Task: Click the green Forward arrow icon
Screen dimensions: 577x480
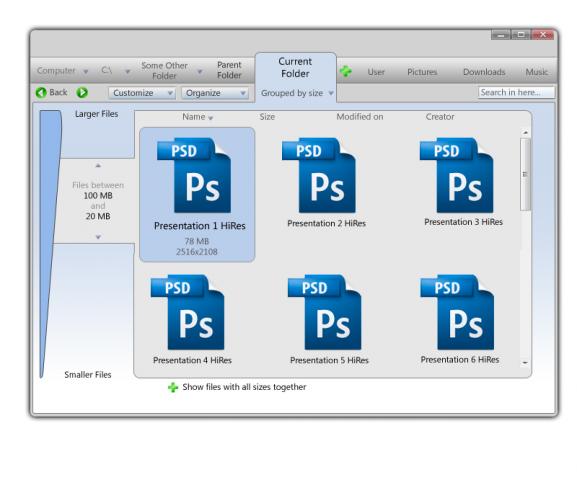Action: point(82,92)
